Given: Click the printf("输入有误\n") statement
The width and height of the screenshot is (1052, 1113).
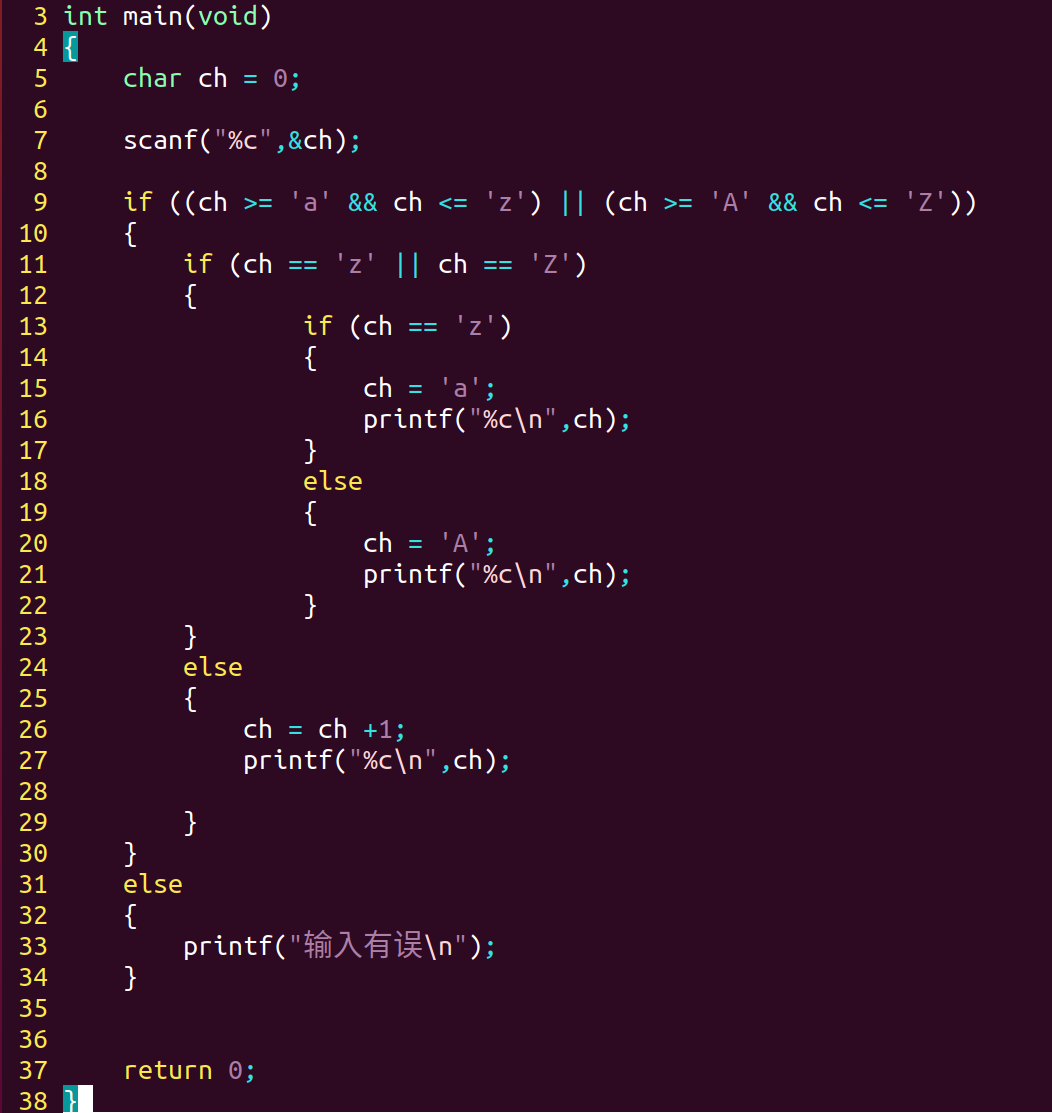Looking at the screenshot, I should click(339, 946).
